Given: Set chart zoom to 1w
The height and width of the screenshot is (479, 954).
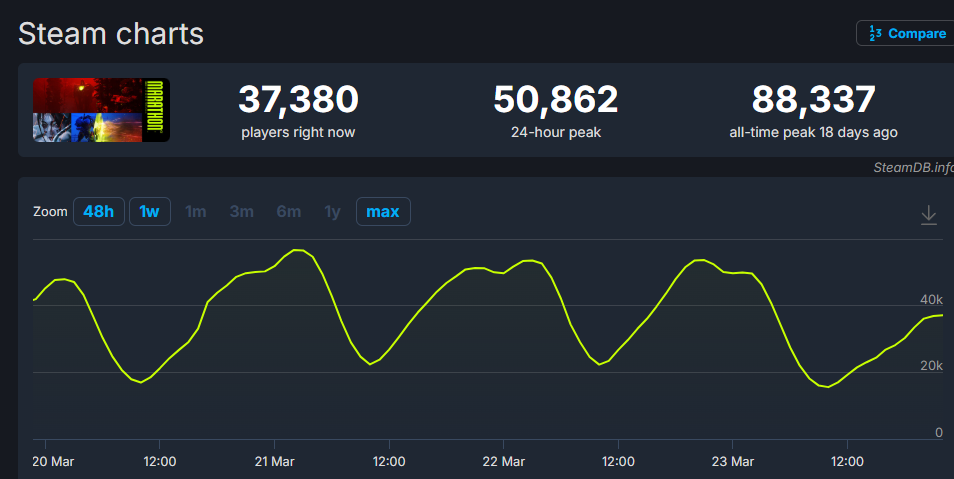Looking at the screenshot, I should pos(150,212).
